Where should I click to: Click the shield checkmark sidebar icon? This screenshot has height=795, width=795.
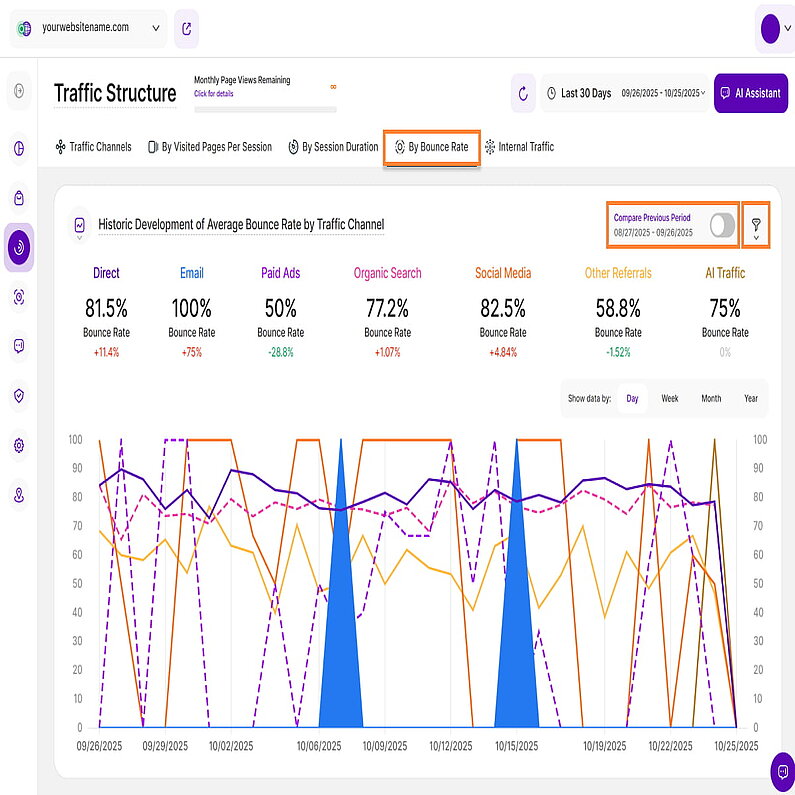[19, 396]
